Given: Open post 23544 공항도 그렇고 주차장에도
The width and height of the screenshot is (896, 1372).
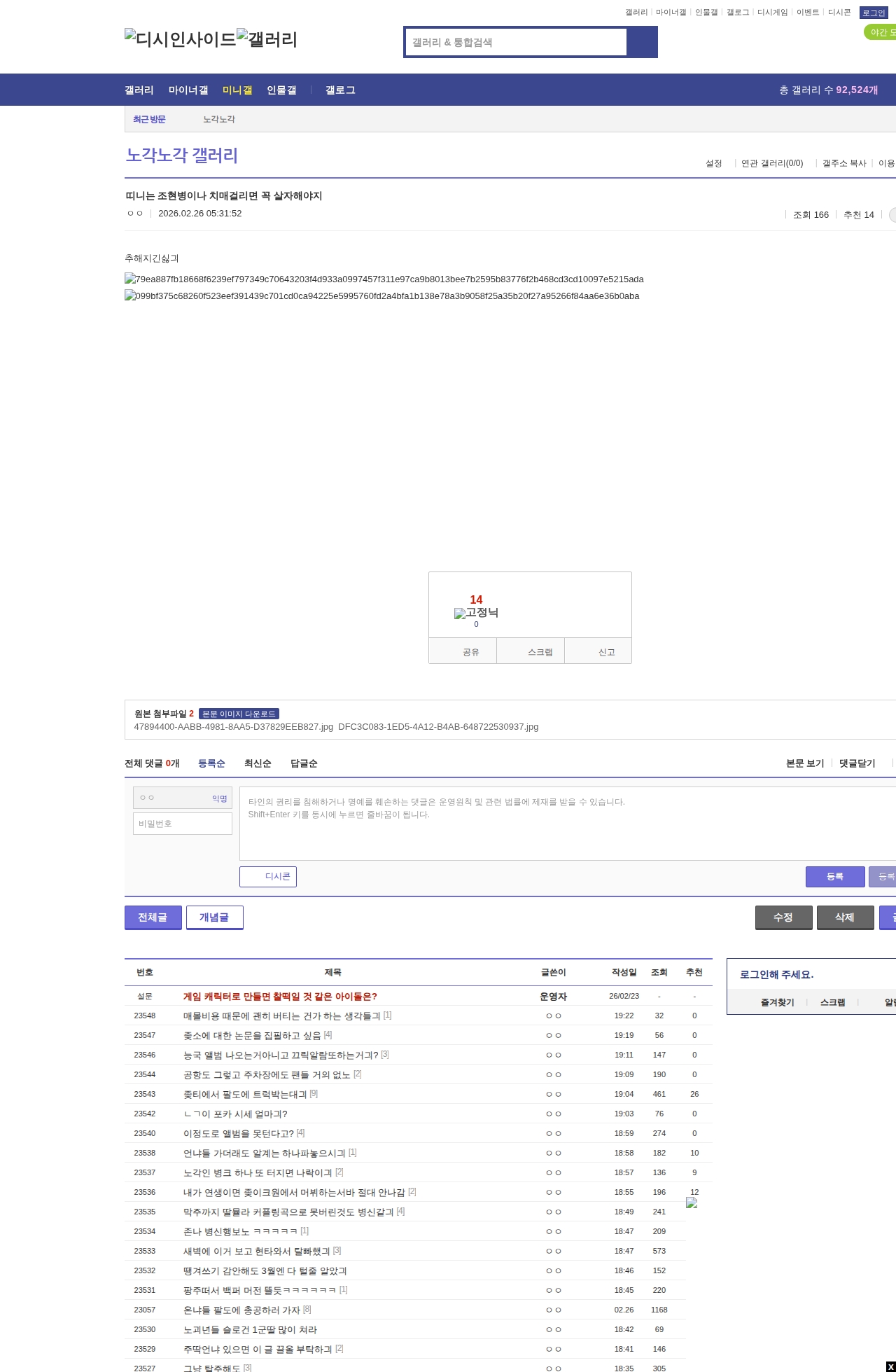Looking at the screenshot, I should [267, 1074].
